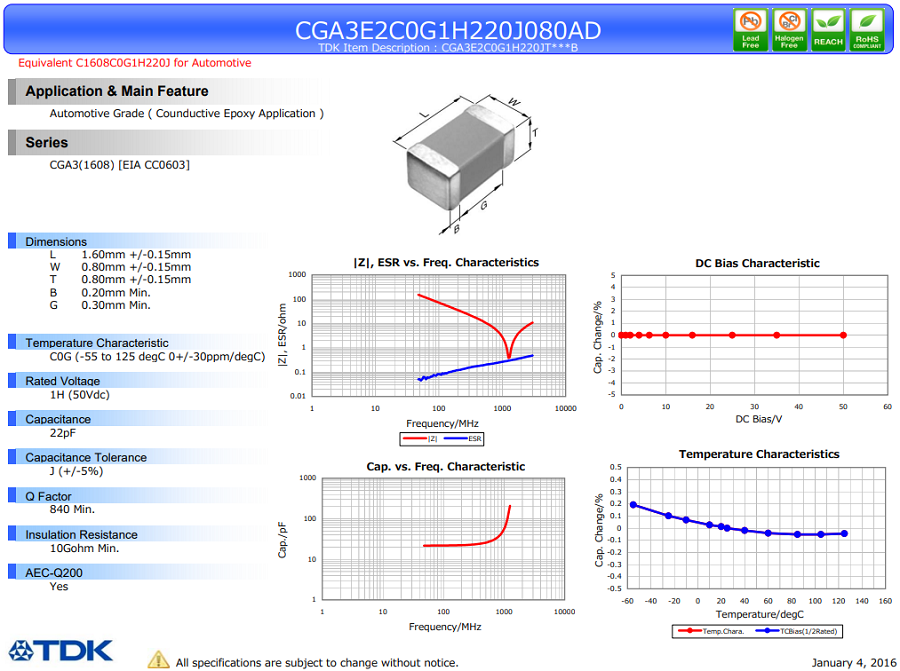Click the C0G (-55 to 125 degC) value
The height and width of the screenshot is (671, 900).
click(x=157, y=356)
